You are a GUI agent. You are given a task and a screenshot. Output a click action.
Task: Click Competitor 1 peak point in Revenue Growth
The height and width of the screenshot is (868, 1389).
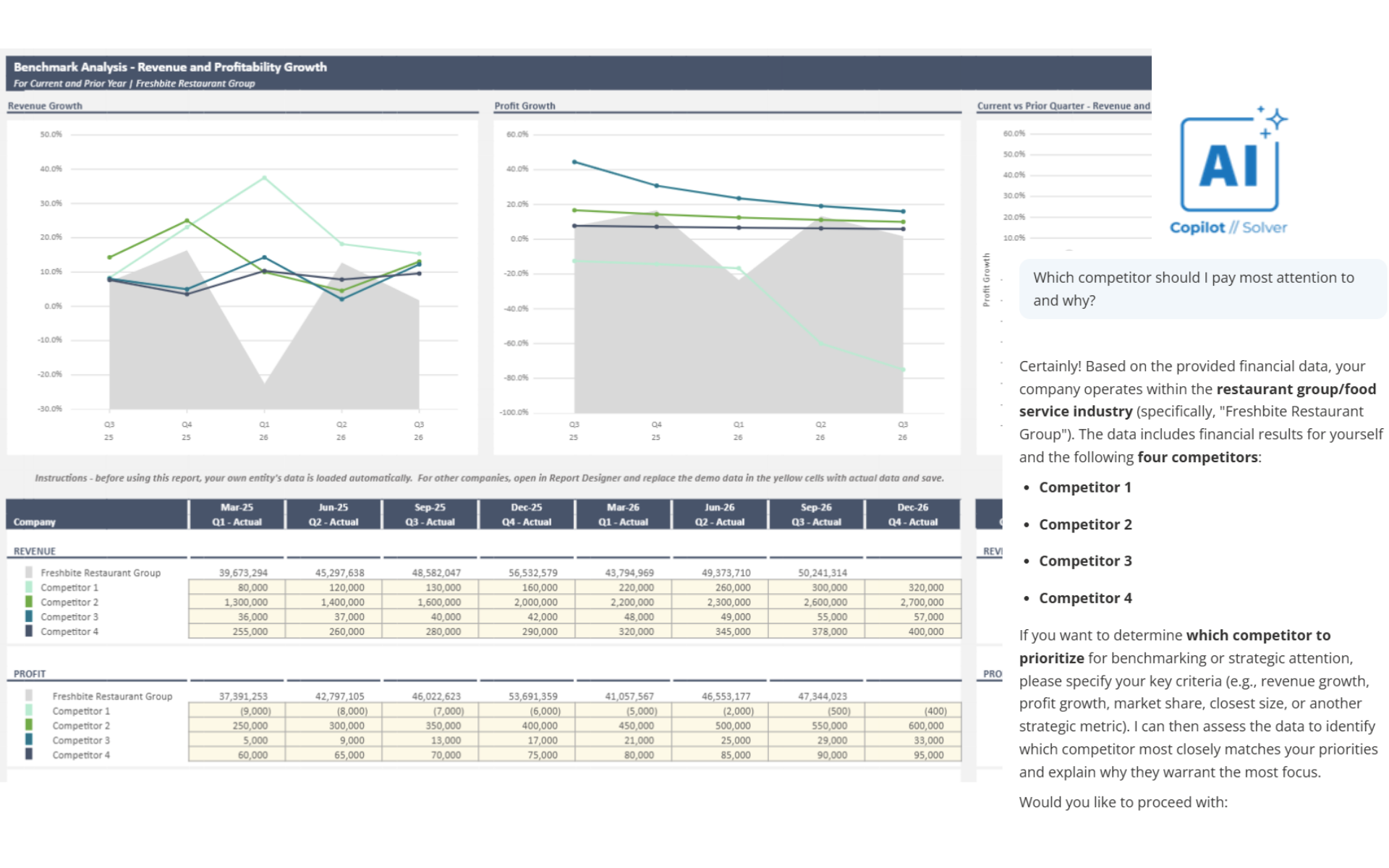264,177
